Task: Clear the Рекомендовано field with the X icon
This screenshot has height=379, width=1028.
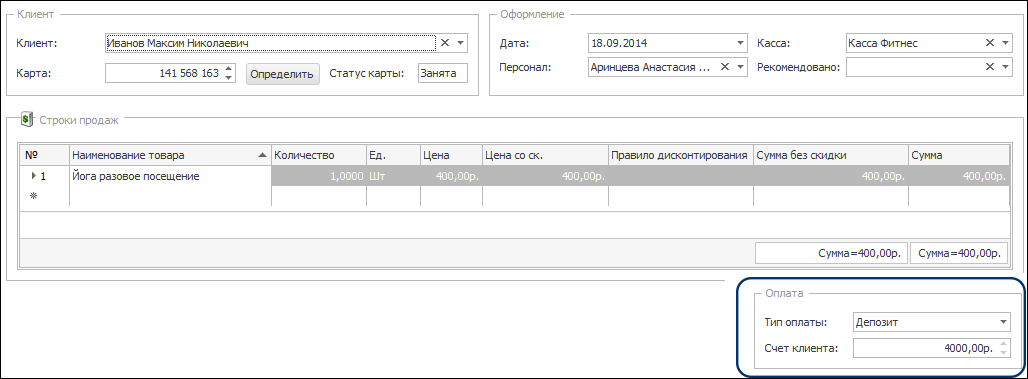Action: coord(990,66)
